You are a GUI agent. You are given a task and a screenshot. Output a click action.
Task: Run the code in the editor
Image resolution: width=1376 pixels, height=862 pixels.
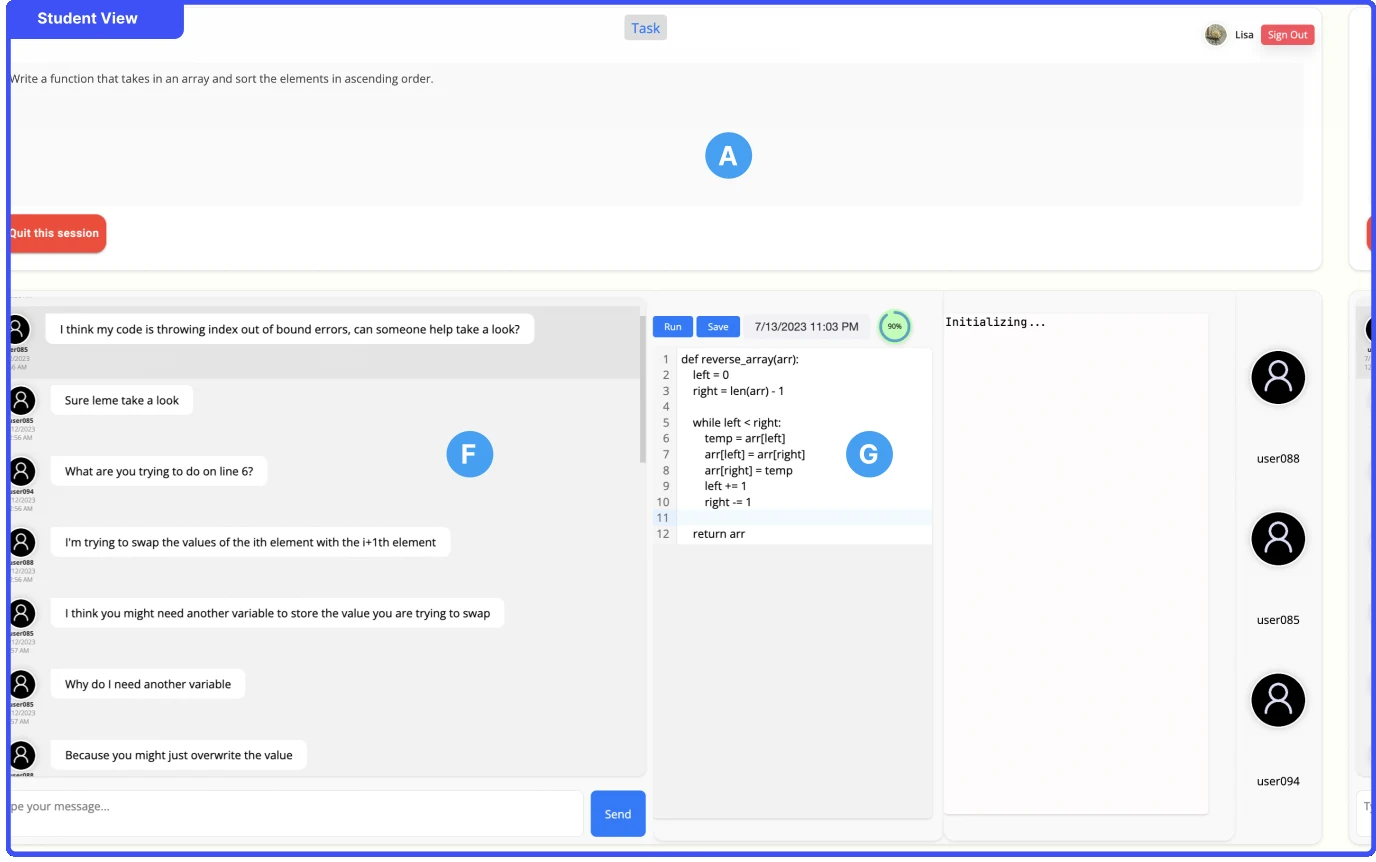click(673, 327)
